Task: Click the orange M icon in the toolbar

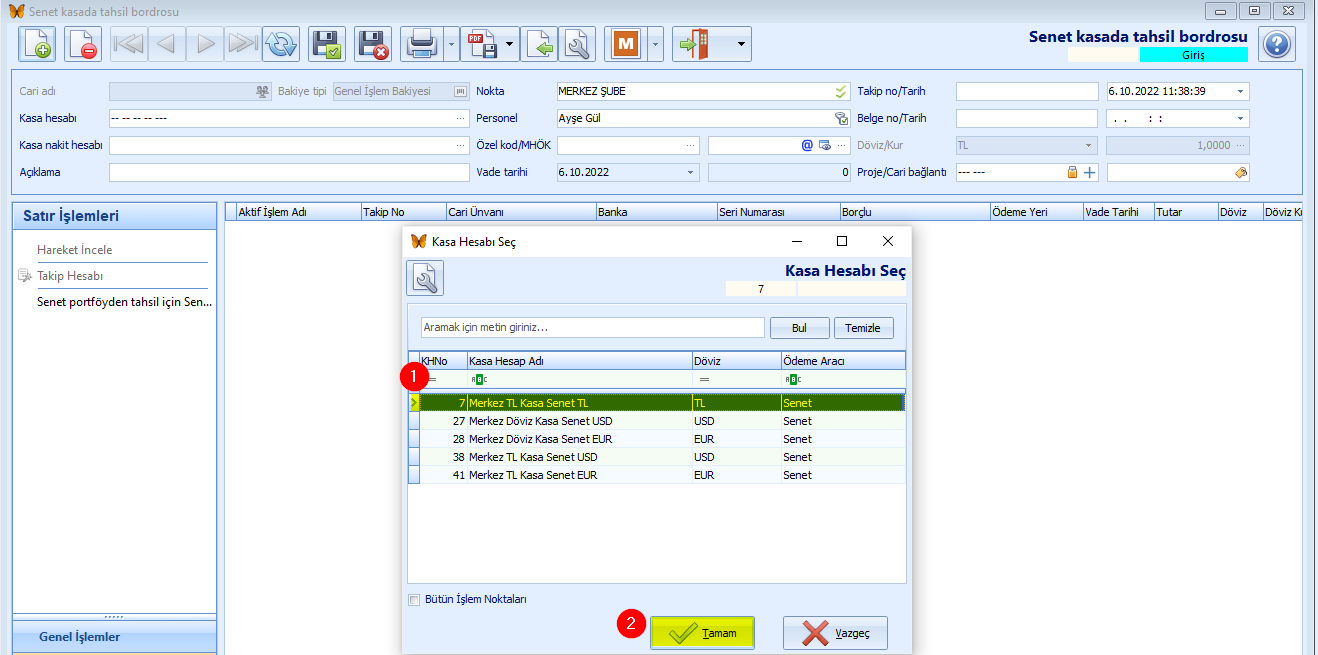Action: pos(626,44)
